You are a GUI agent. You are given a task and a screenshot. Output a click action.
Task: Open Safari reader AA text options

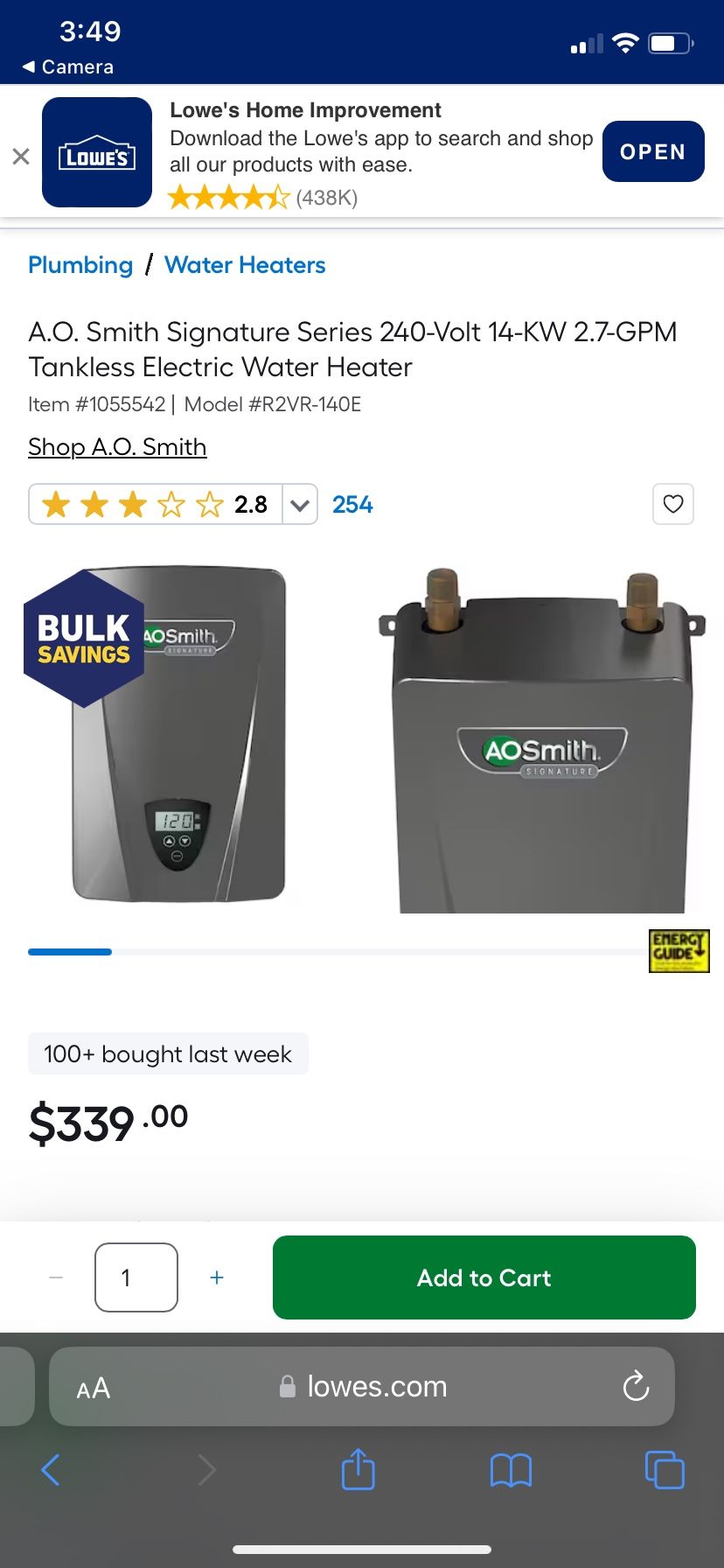94,1389
